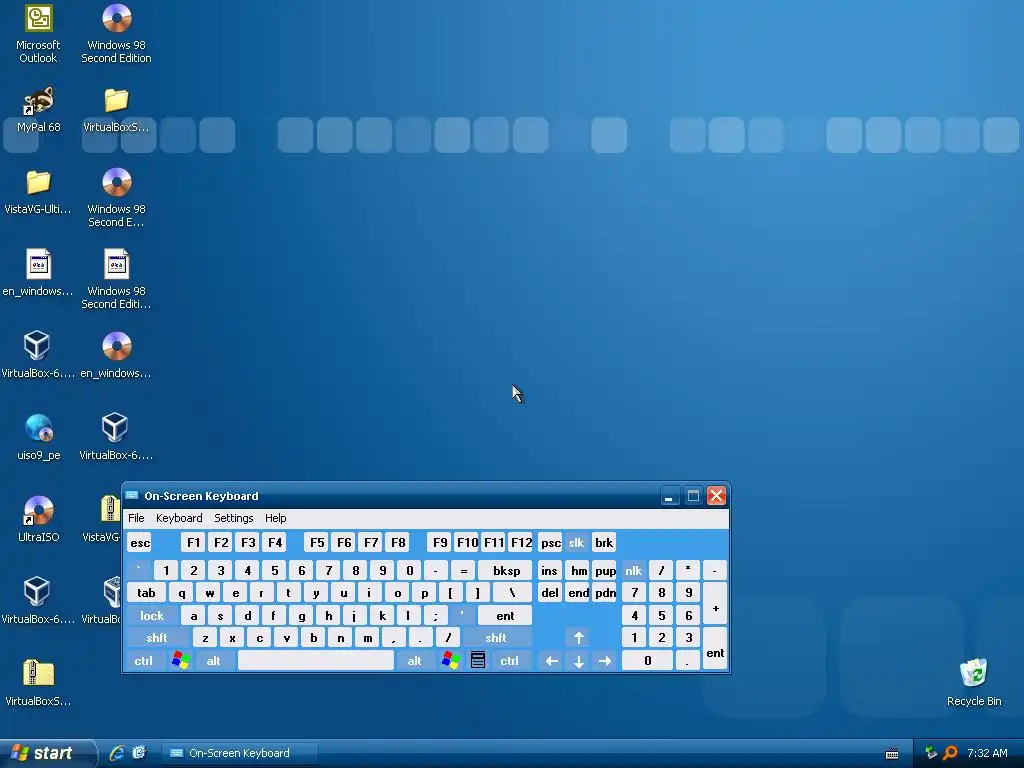Click the letter q key

click(182, 592)
